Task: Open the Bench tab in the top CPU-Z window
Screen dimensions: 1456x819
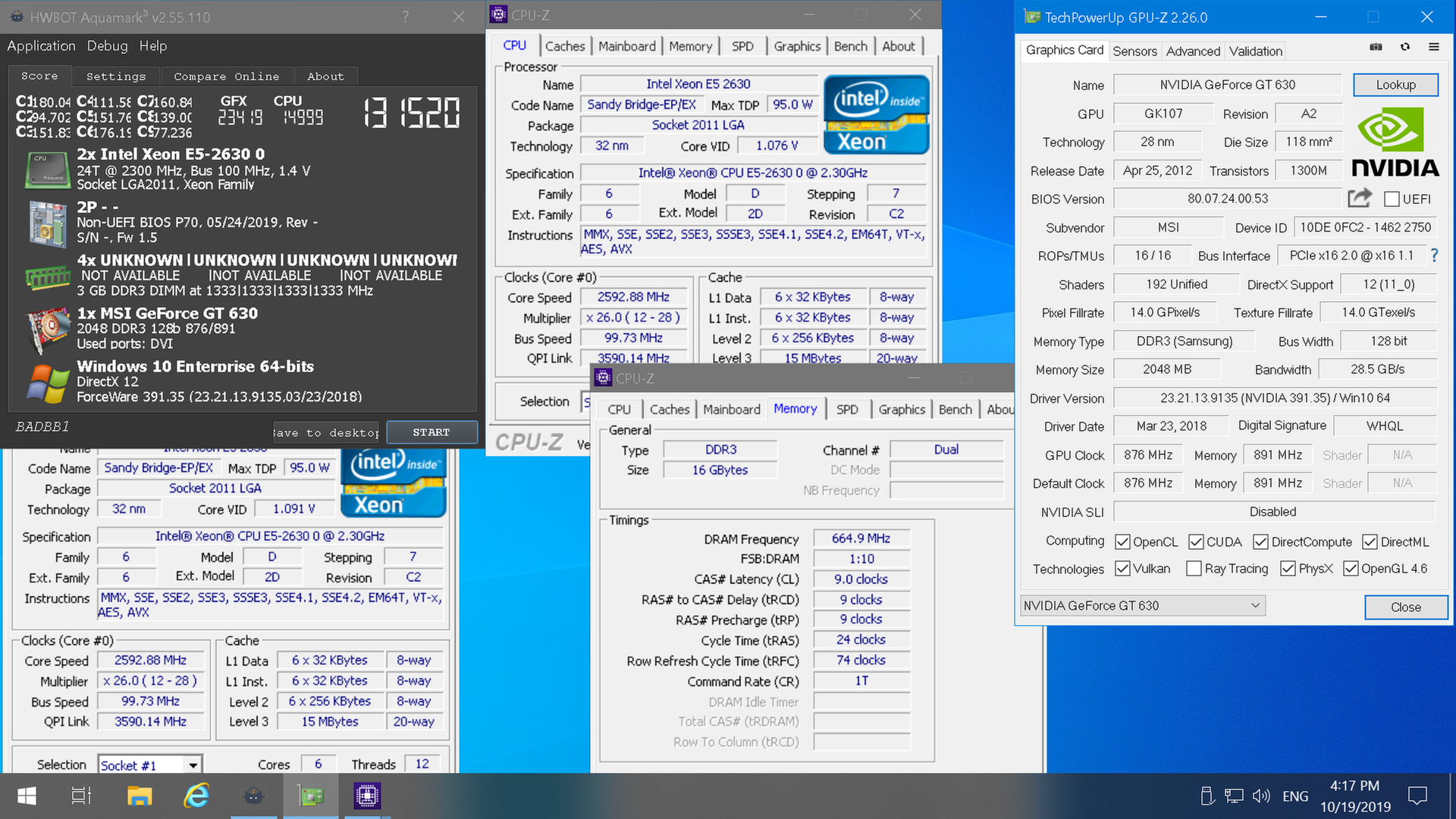Action: [x=850, y=46]
